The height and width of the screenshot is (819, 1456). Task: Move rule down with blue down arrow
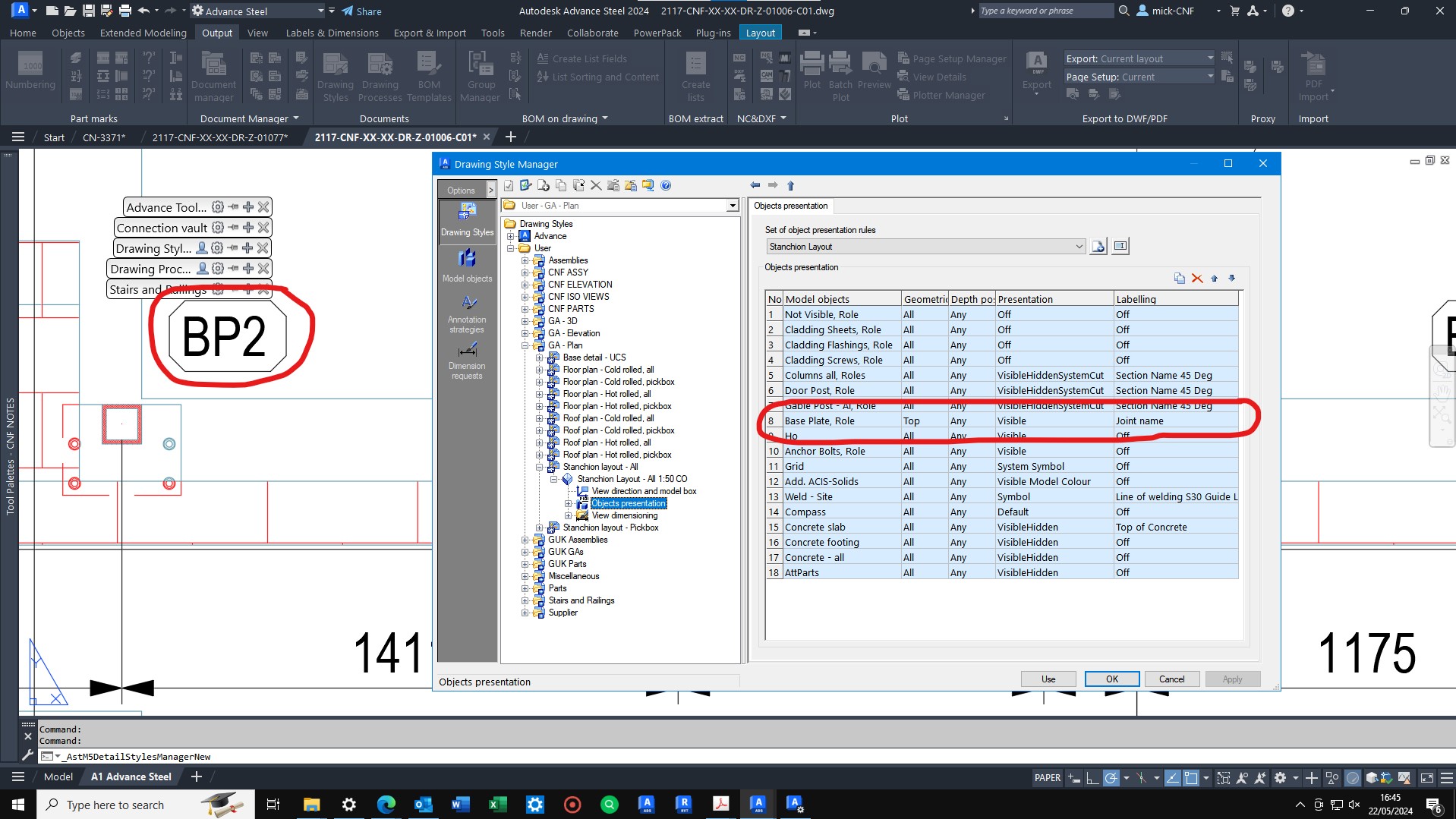click(x=1232, y=279)
